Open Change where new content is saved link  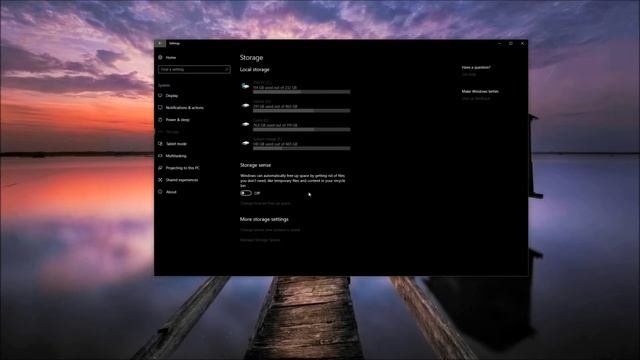270,230
